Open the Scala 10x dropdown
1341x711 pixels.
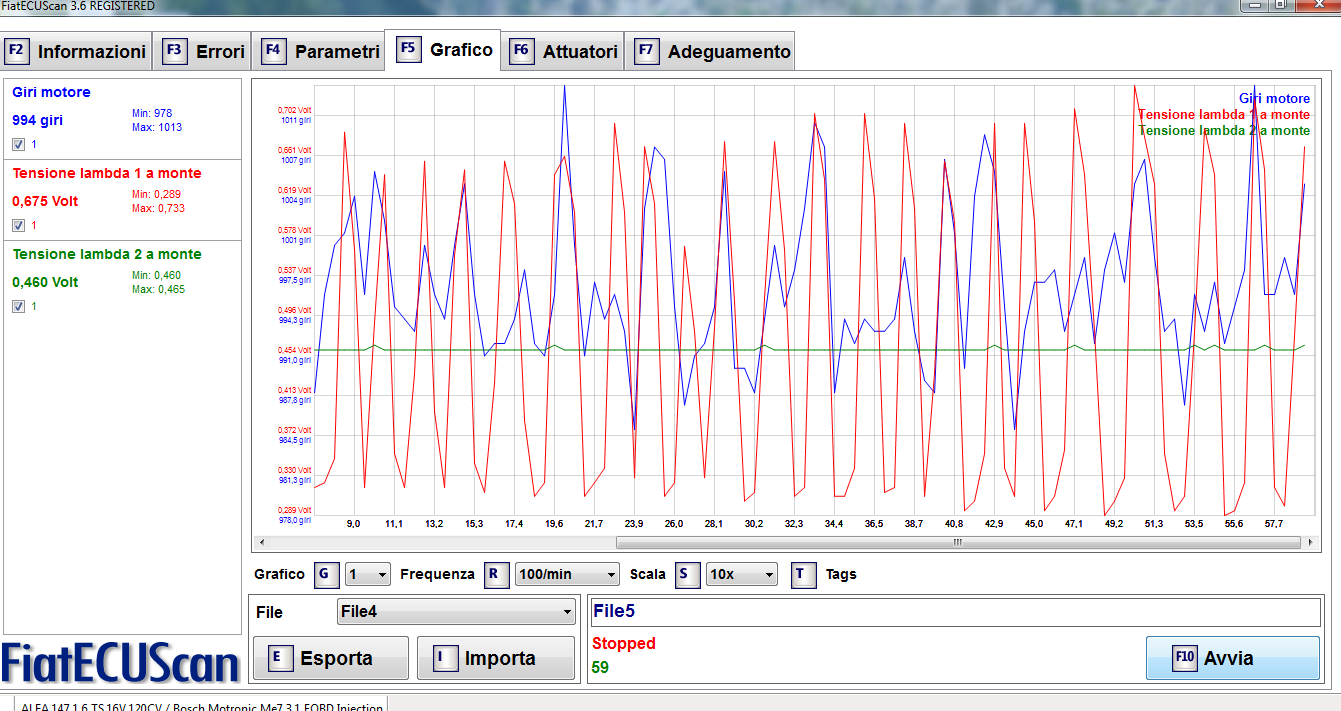(741, 574)
